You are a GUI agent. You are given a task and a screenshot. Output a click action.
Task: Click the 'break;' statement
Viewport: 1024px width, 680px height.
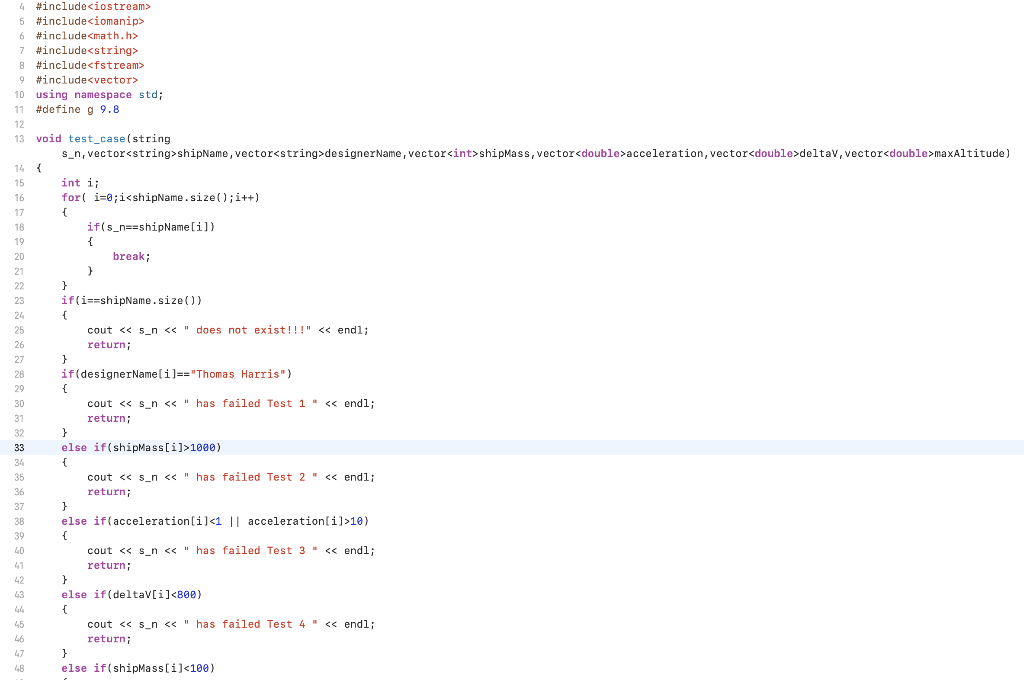pos(132,256)
